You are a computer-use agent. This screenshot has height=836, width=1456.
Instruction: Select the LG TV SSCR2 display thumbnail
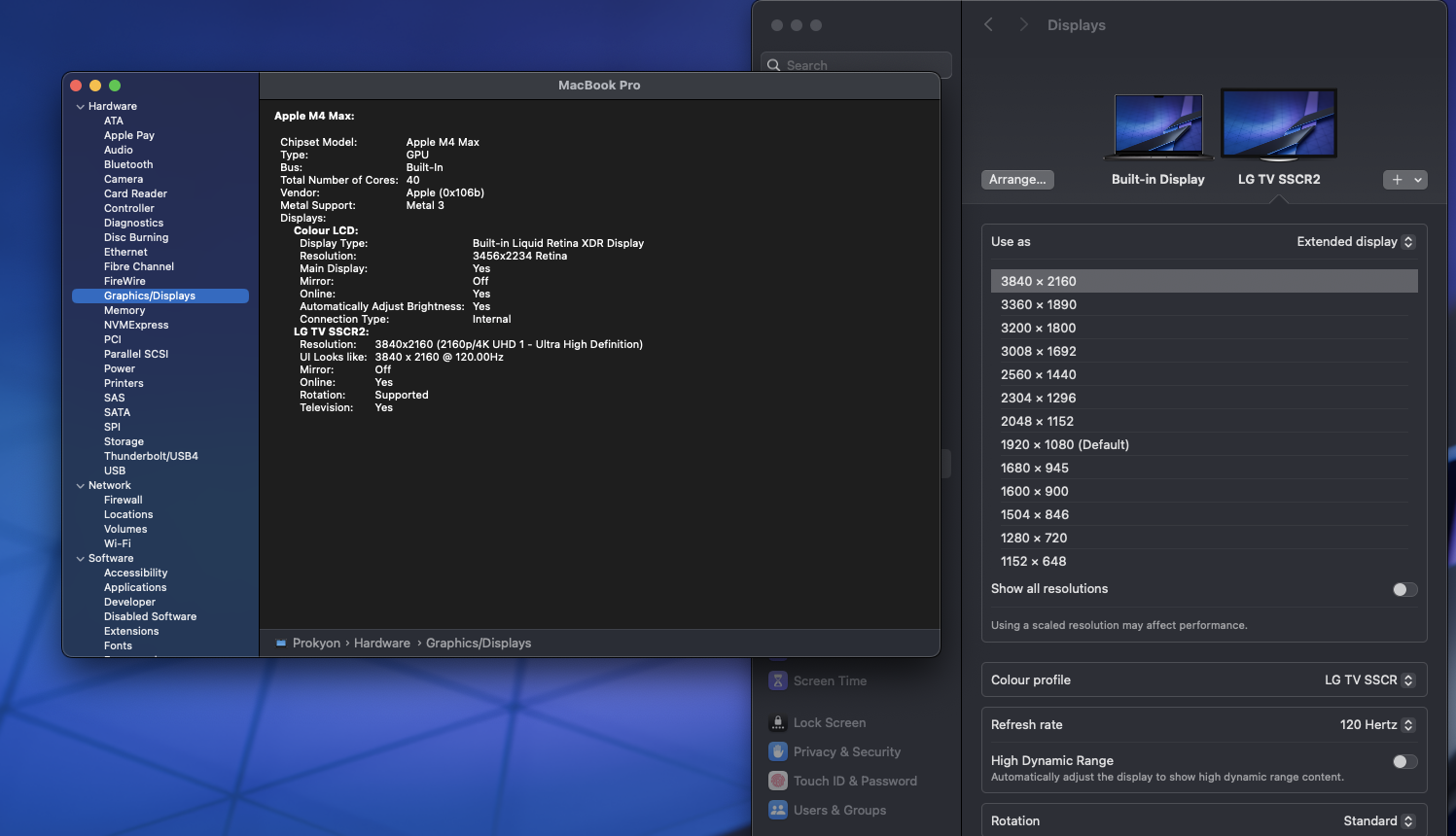point(1279,124)
